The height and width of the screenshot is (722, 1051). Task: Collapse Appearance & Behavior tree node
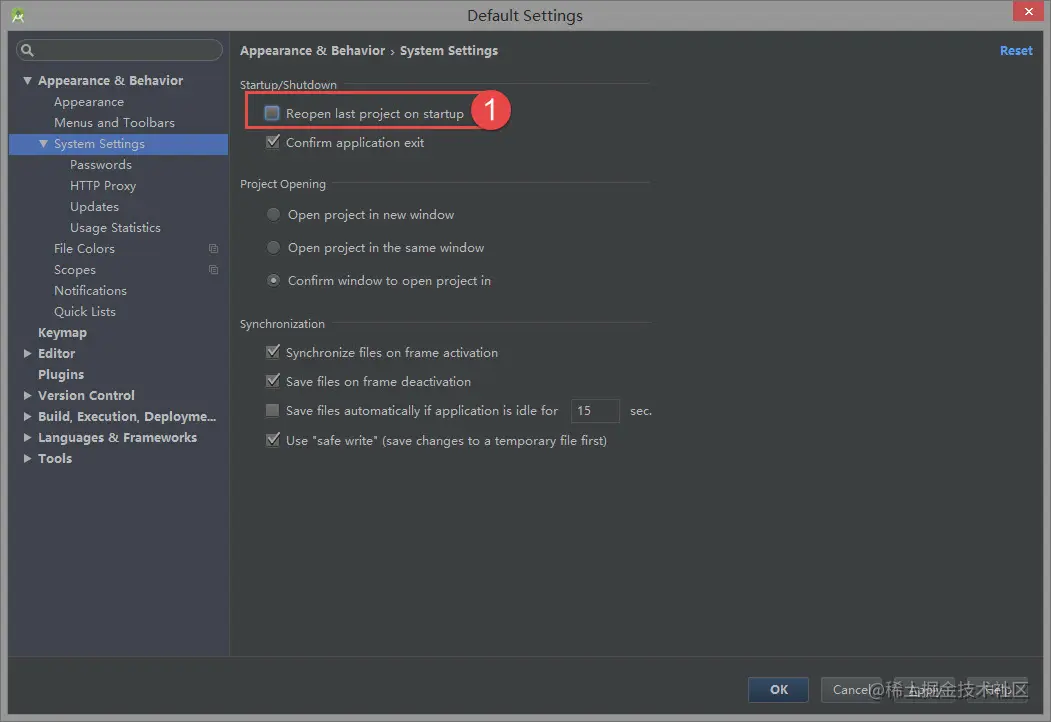click(x=27, y=80)
